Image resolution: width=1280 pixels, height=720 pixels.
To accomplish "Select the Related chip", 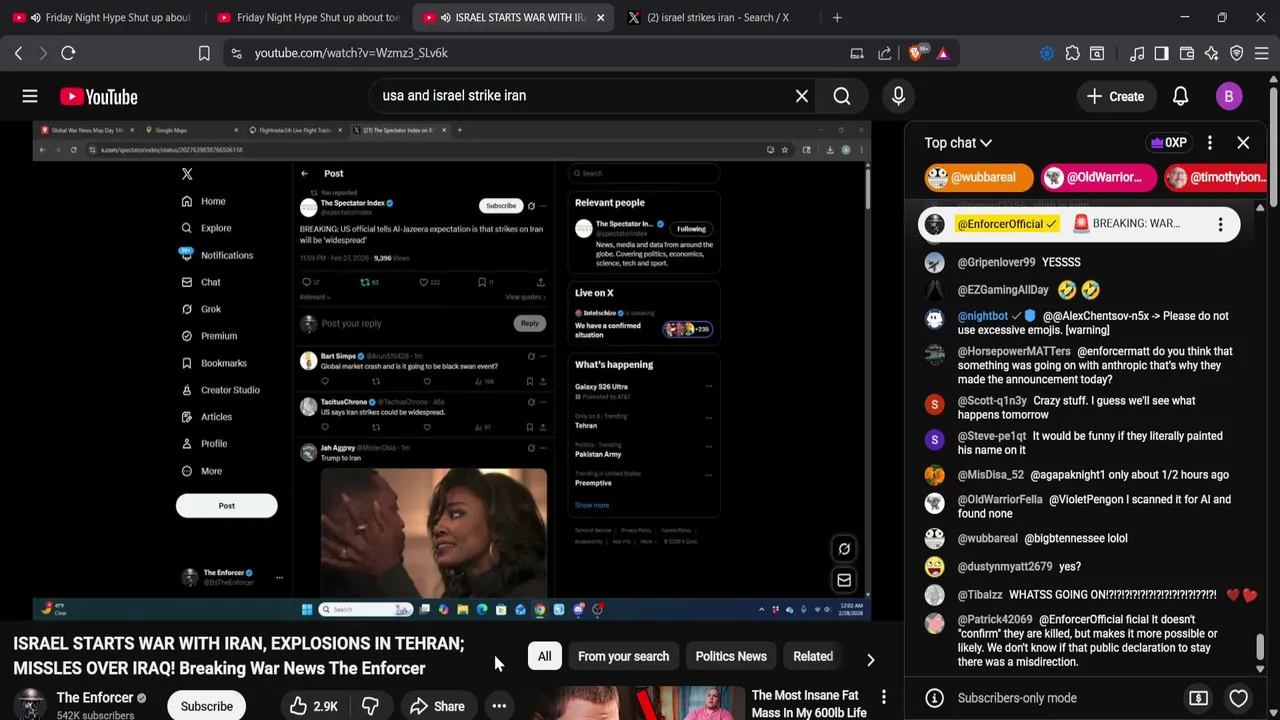I will click(813, 657).
